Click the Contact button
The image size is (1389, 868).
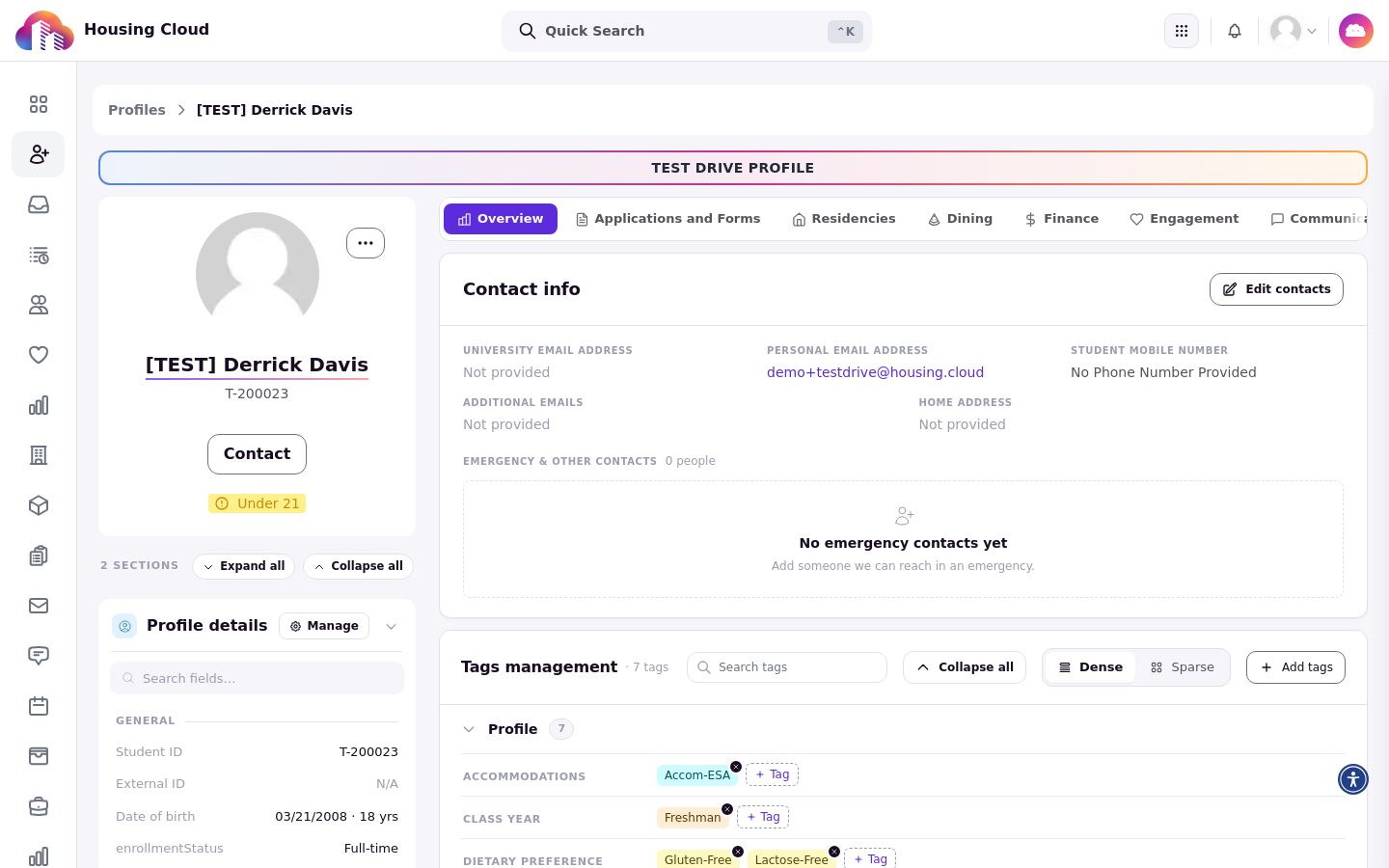(x=257, y=454)
